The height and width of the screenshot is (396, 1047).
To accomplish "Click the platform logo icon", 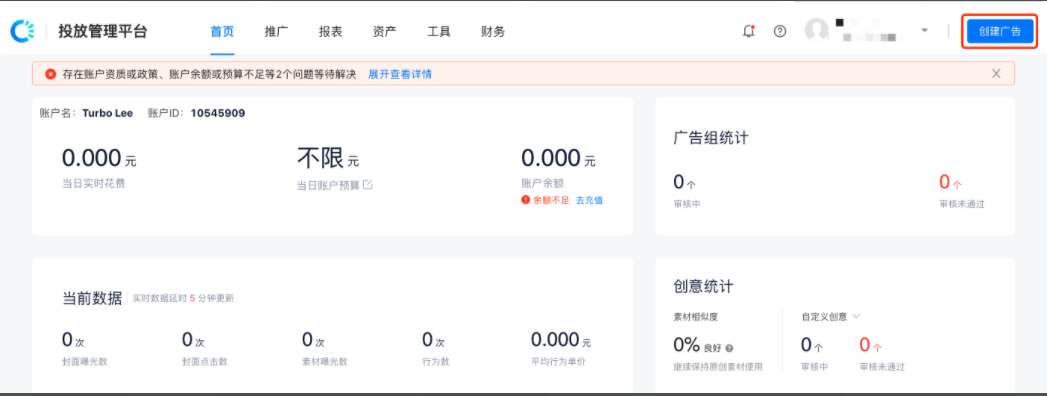I will [x=22, y=31].
